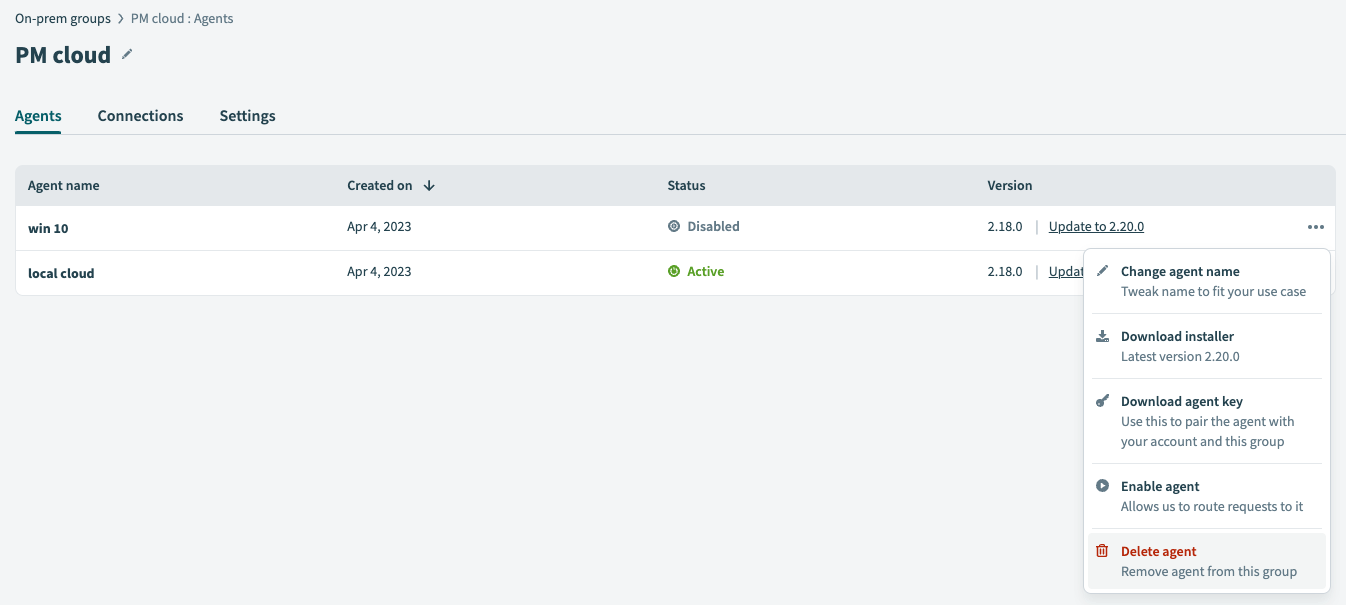
Task: Click Update to 2.20.0 link for win 10
Action: tap(1096, 227)
